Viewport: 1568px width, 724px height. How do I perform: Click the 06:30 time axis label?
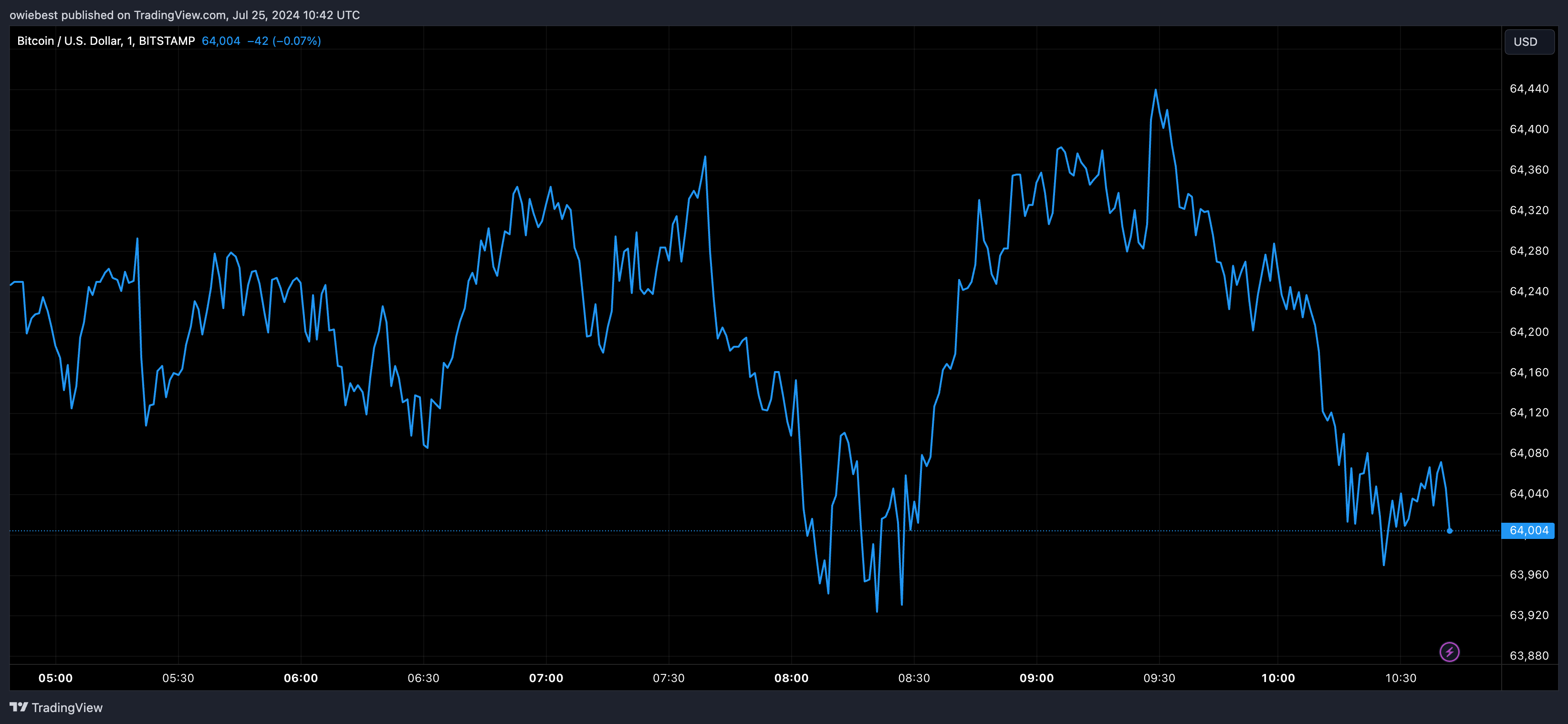tap(423, 678)
